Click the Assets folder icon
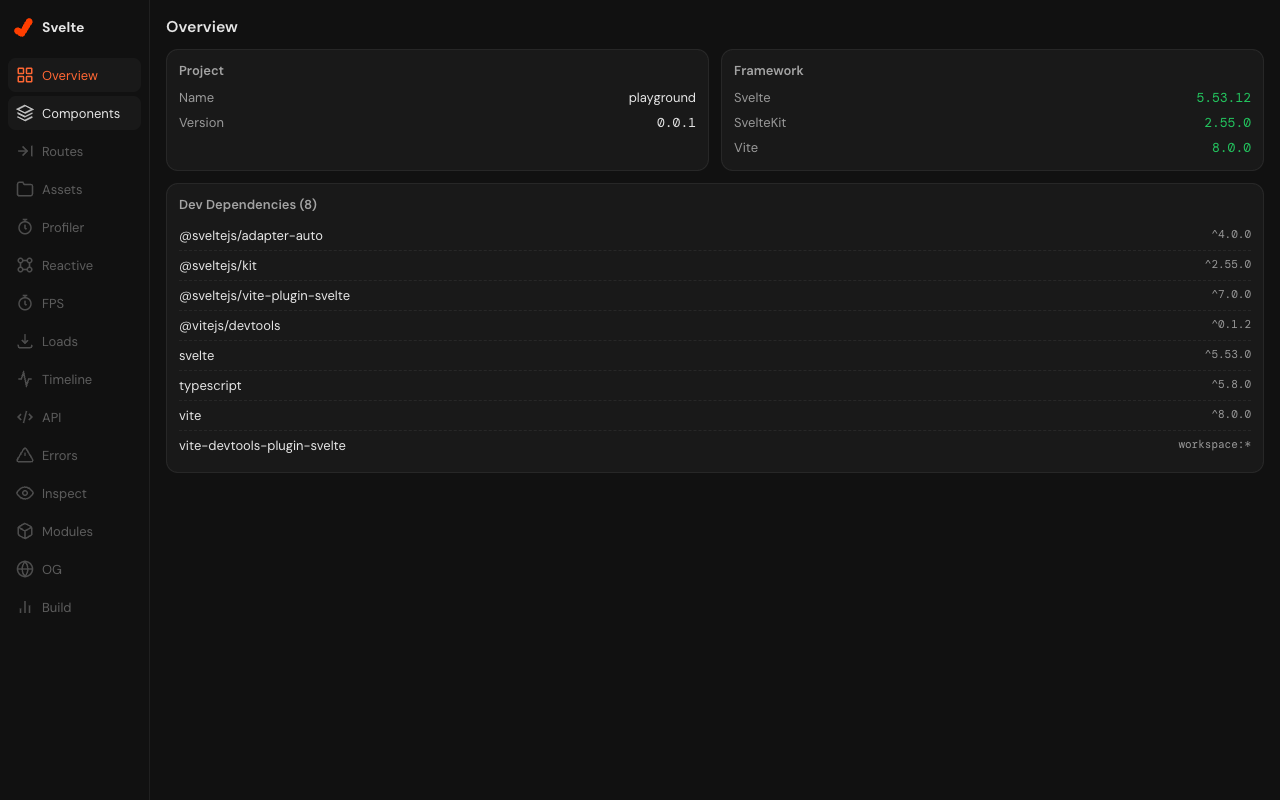This screenshot has width=1280, height=800. pos(25,189)
